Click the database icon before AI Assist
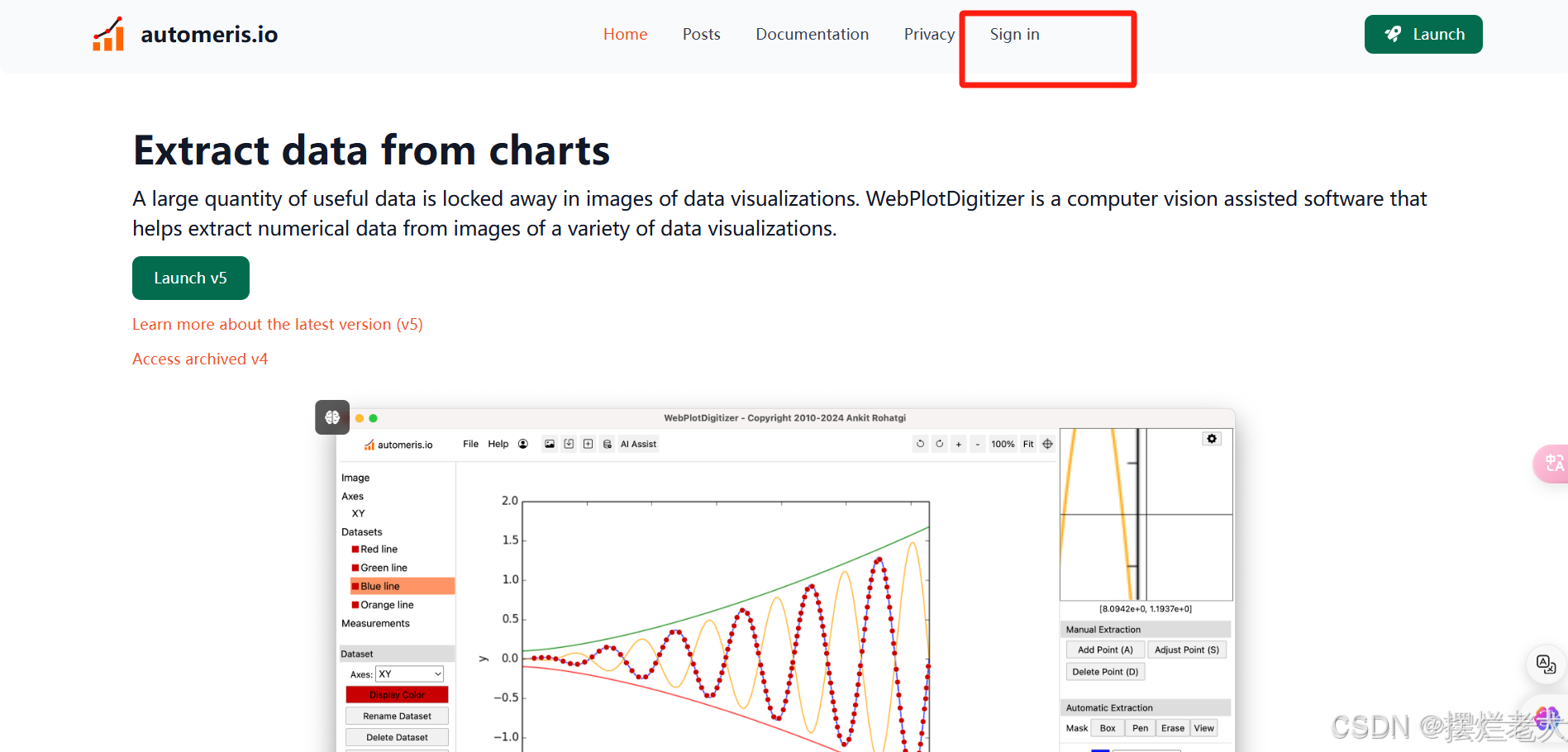The width and height of the screenshot is (1568, 752). point(608,444)
